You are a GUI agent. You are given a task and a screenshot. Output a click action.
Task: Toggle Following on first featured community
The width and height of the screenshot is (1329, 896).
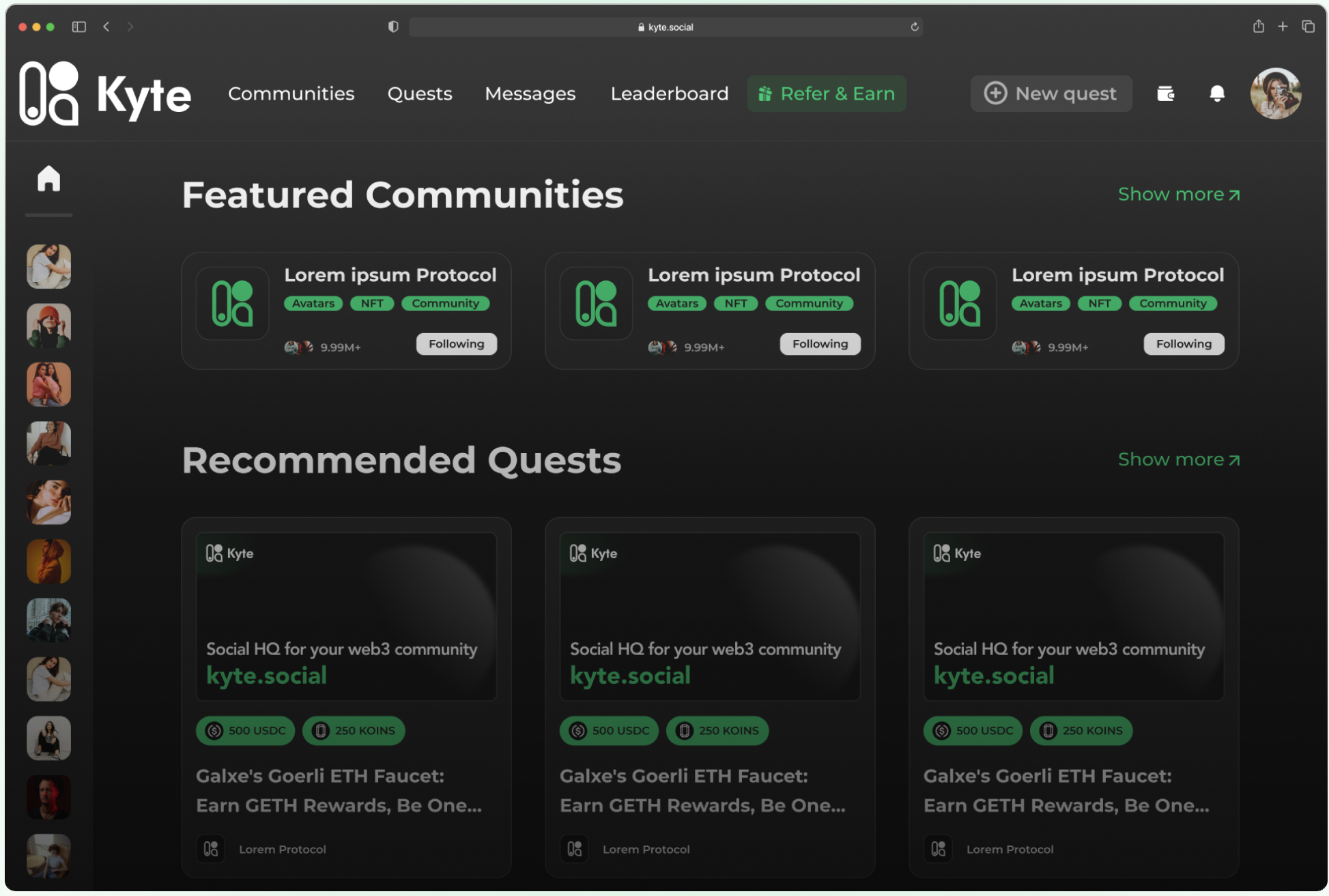point(456,344)
